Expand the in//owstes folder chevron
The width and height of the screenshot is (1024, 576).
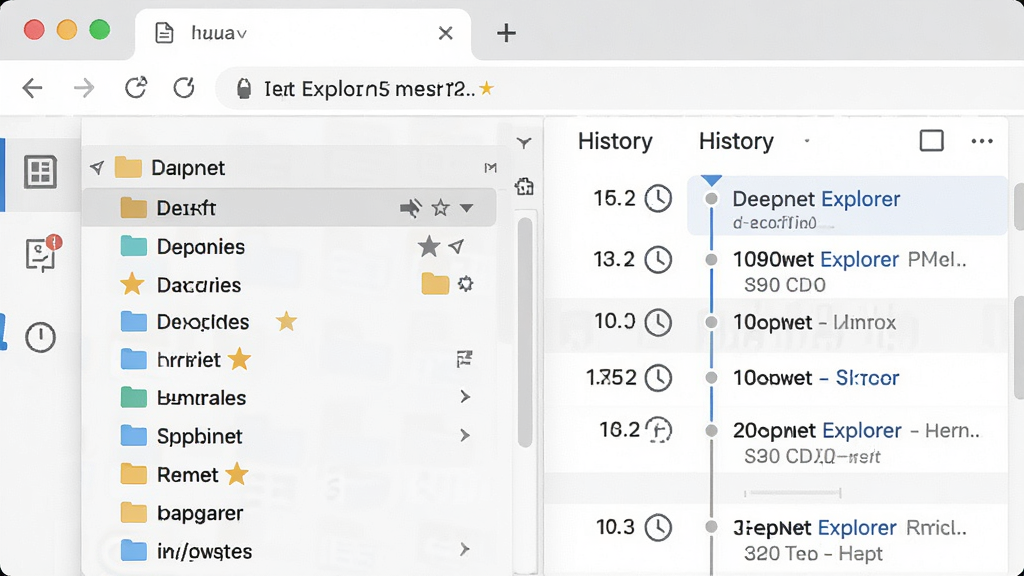coord(464,549)
